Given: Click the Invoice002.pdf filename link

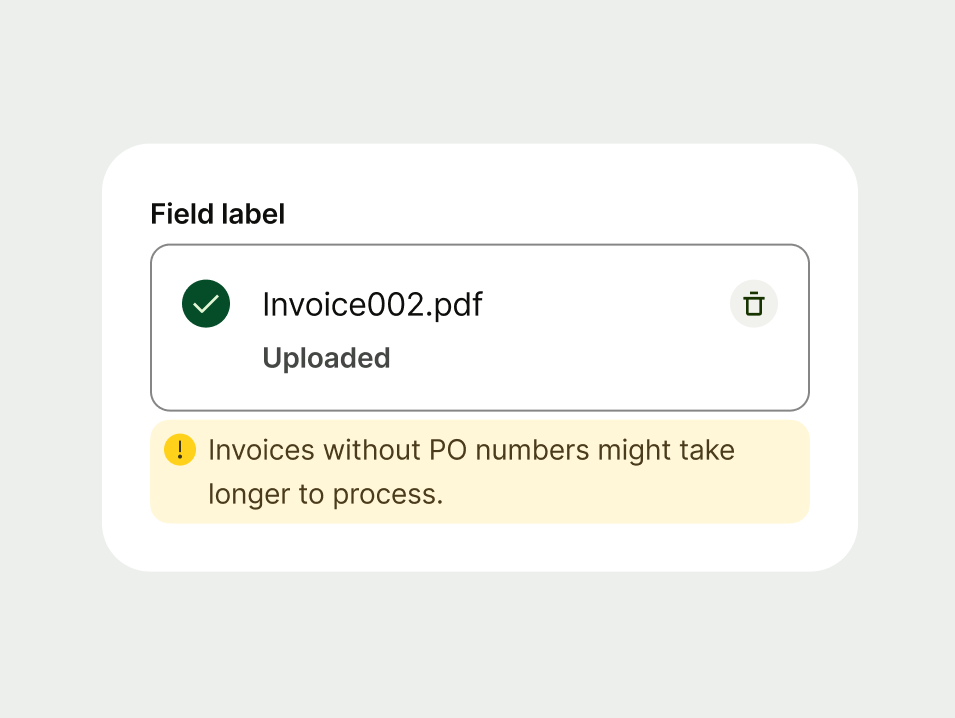Looking at the screenshot, I should [372, 304].
